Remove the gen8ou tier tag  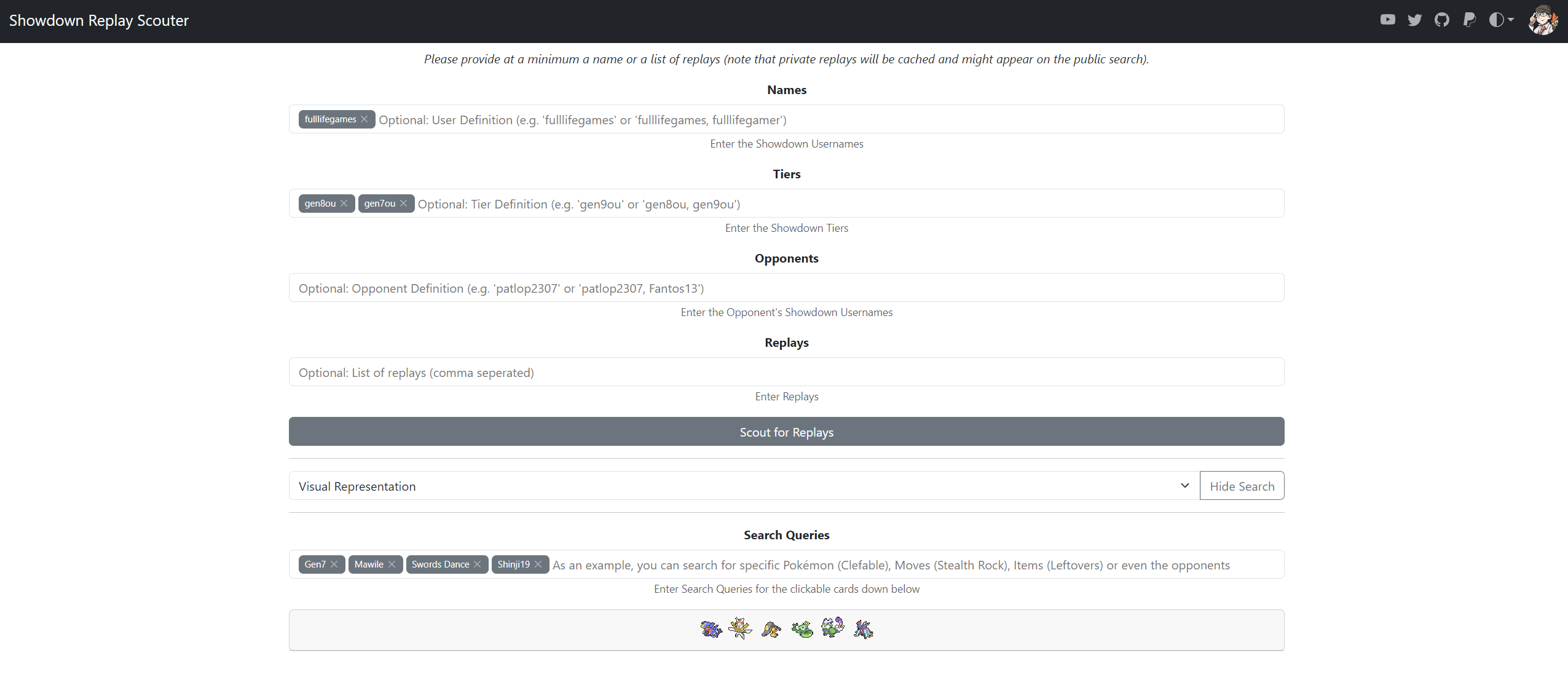coord(345,204)
